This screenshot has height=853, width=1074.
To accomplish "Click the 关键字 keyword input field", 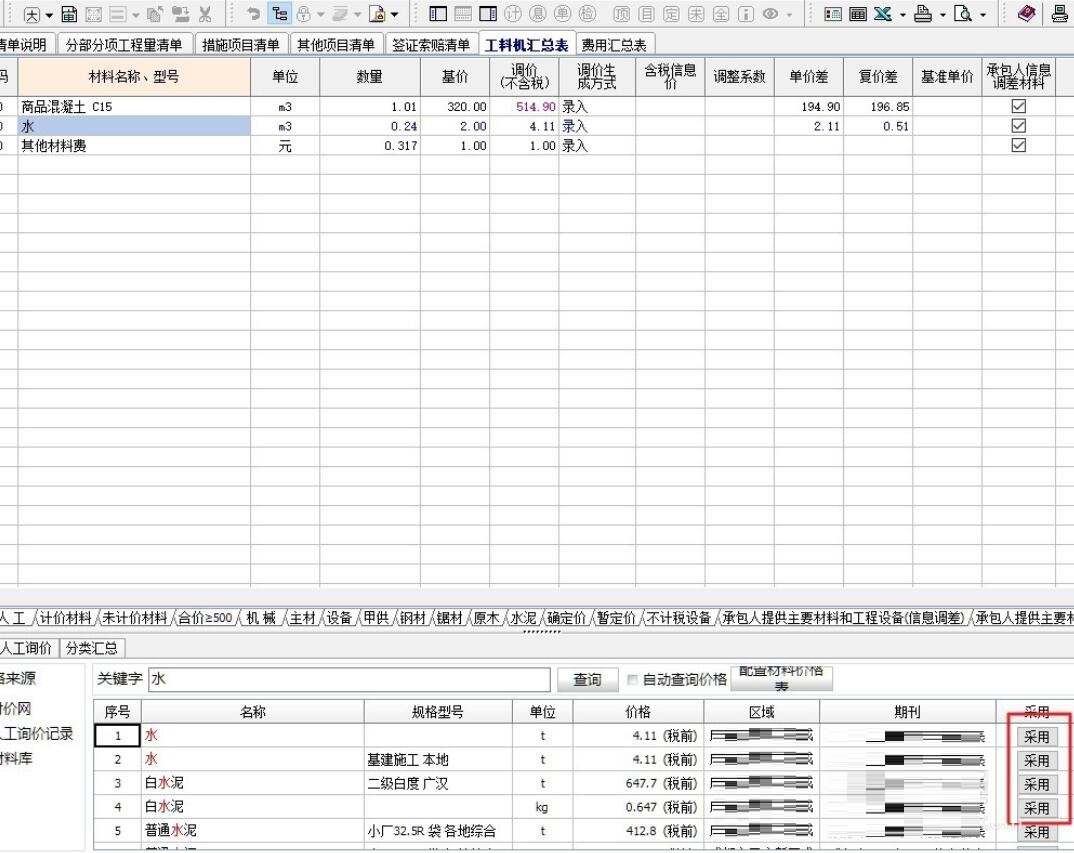I will [x=349, y=679].
